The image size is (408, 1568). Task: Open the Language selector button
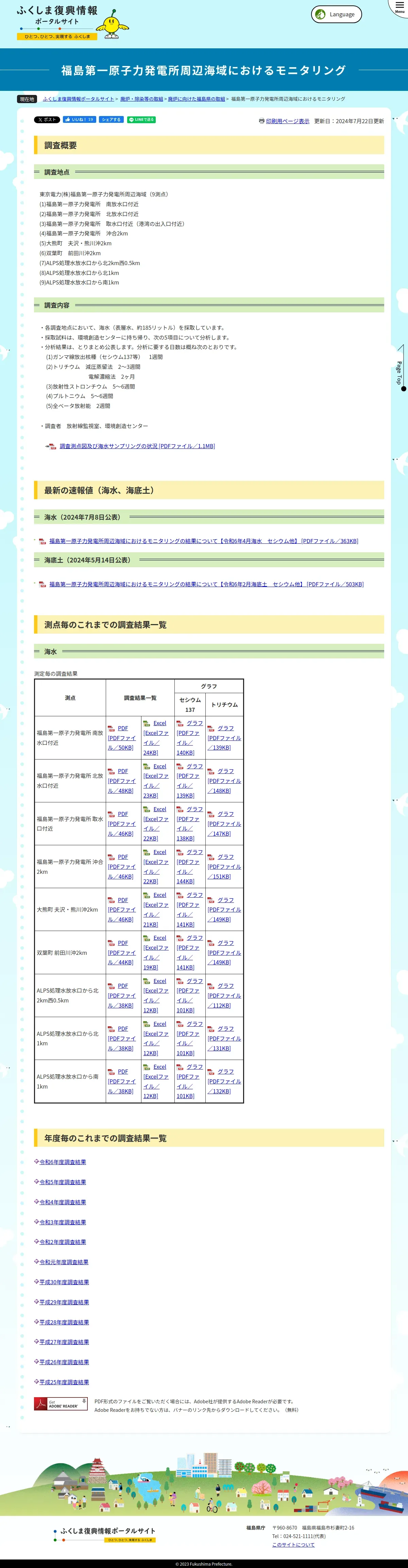336,15
